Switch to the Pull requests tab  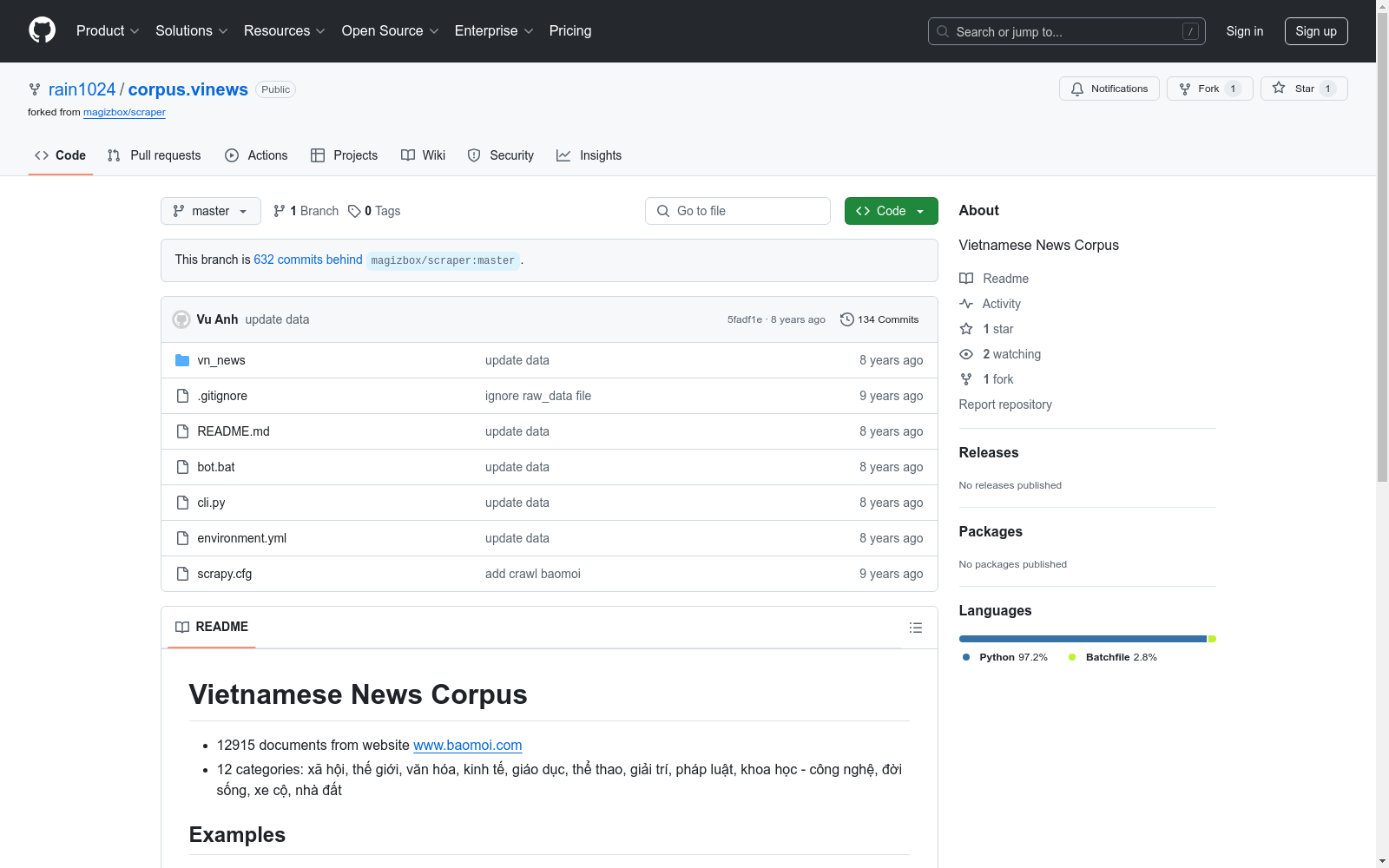154,155
